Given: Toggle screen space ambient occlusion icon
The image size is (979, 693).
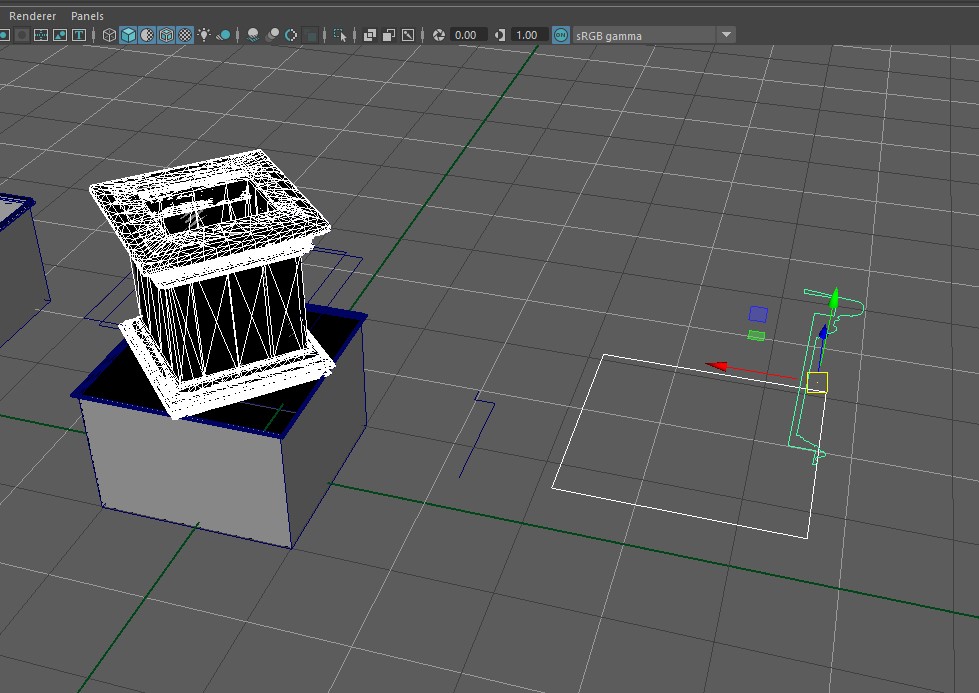Looking at the screenshot, I should pos(253,35).
